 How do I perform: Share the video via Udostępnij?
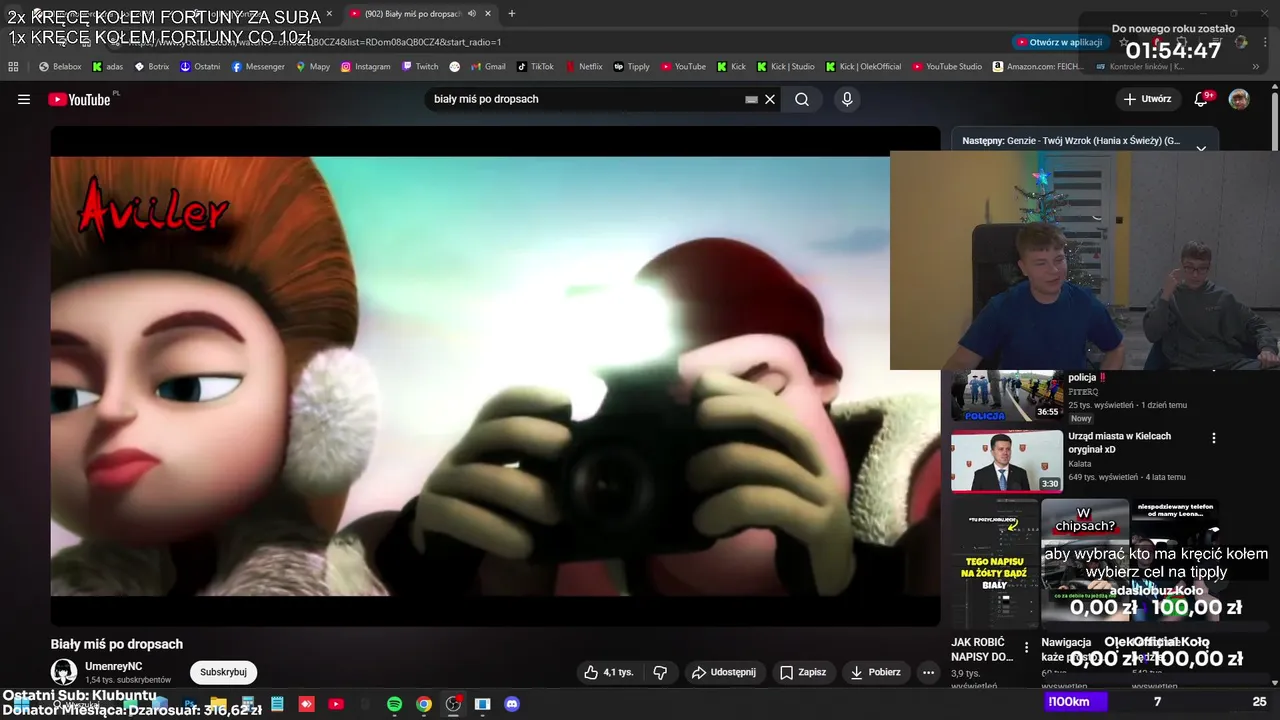click(724, 672)
